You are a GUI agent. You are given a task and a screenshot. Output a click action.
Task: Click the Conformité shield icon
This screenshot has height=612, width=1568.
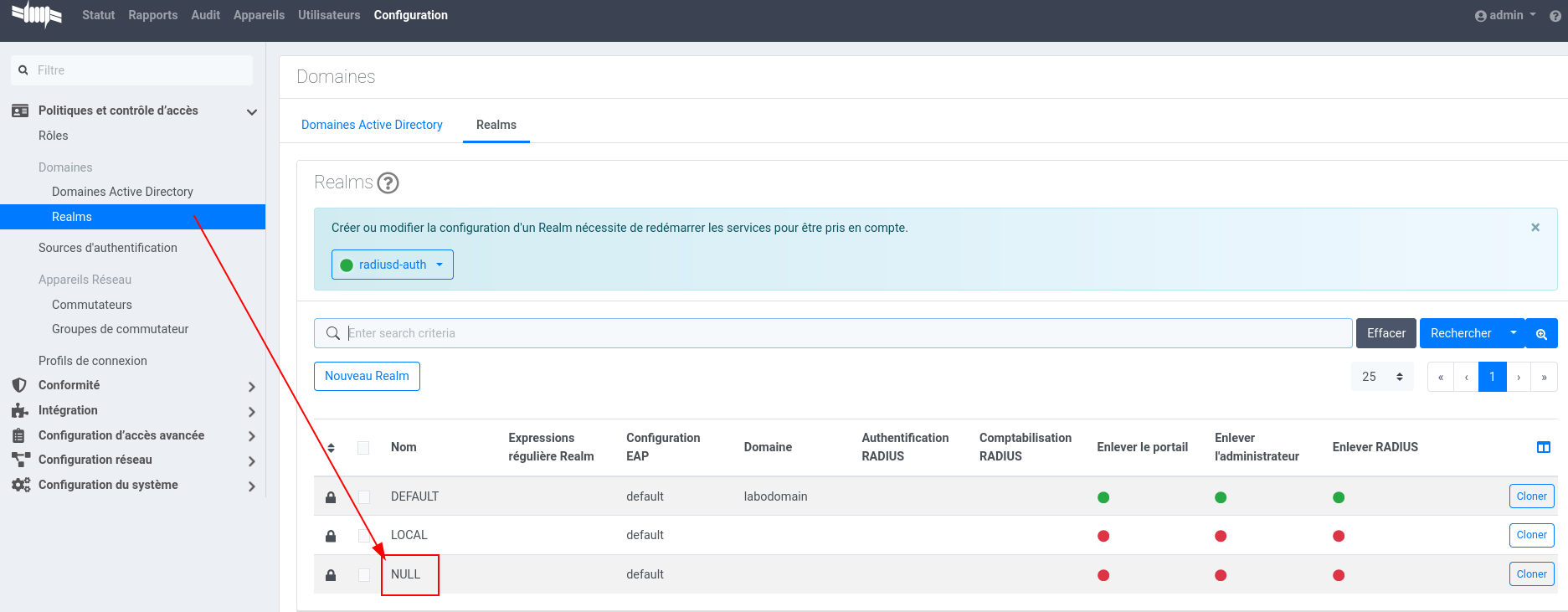tap(19, 385)
